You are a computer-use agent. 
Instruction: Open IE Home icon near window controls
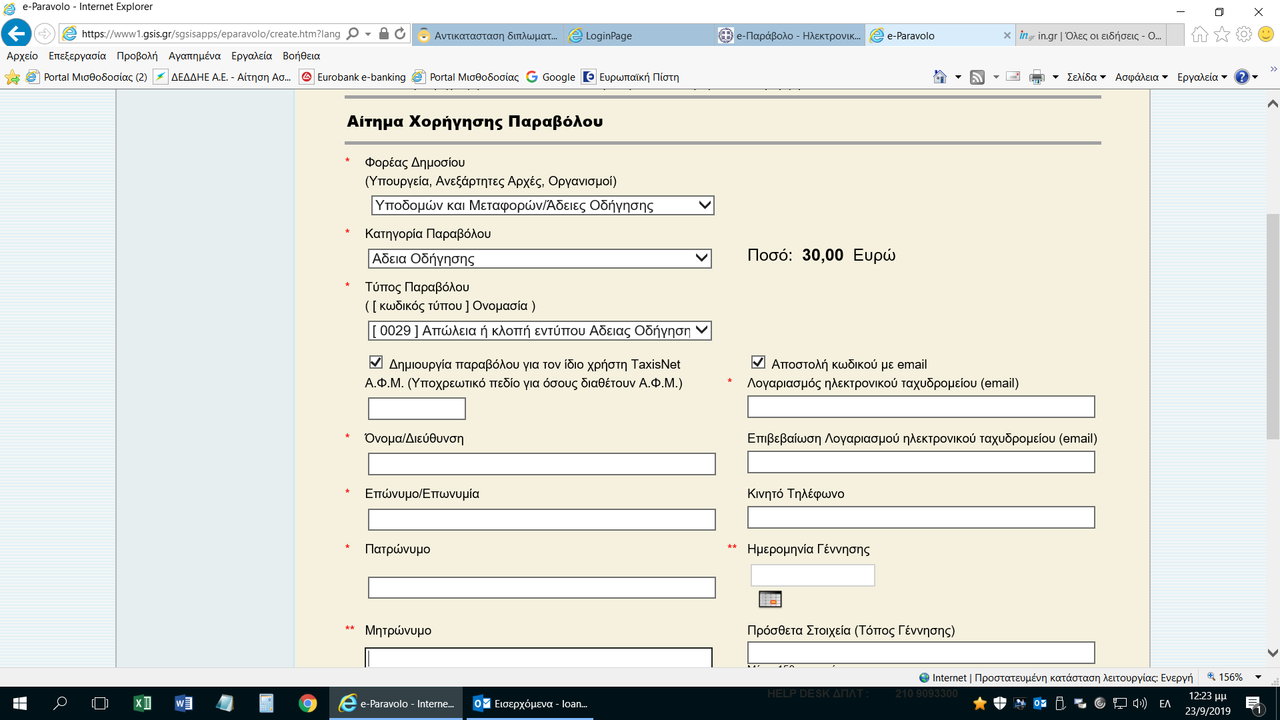pos(1200,34)
